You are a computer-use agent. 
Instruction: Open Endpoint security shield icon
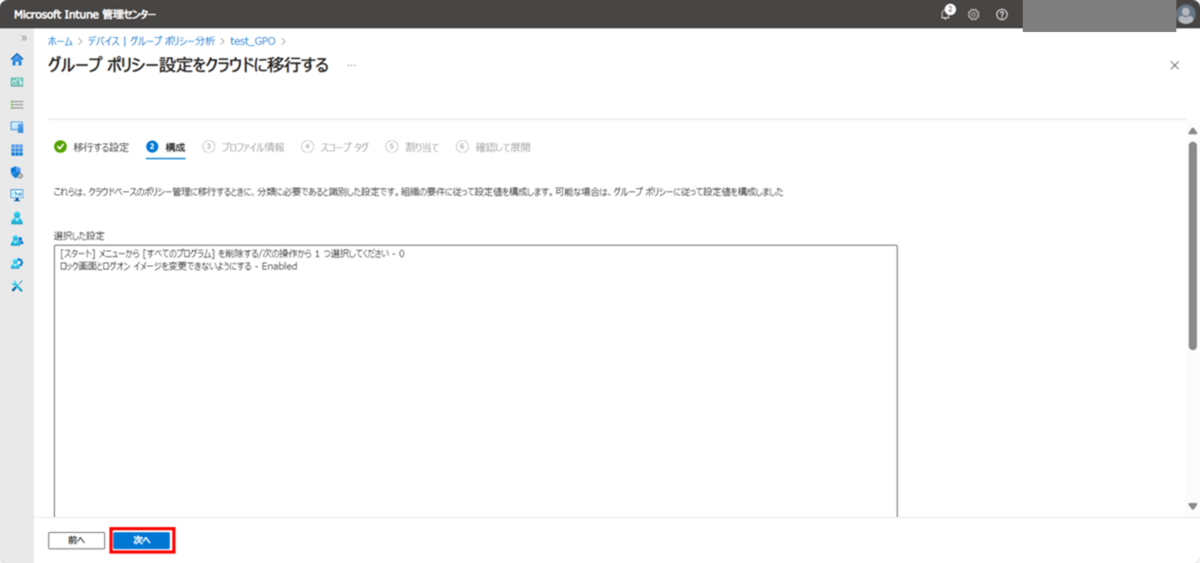click(x=16, y=173)
